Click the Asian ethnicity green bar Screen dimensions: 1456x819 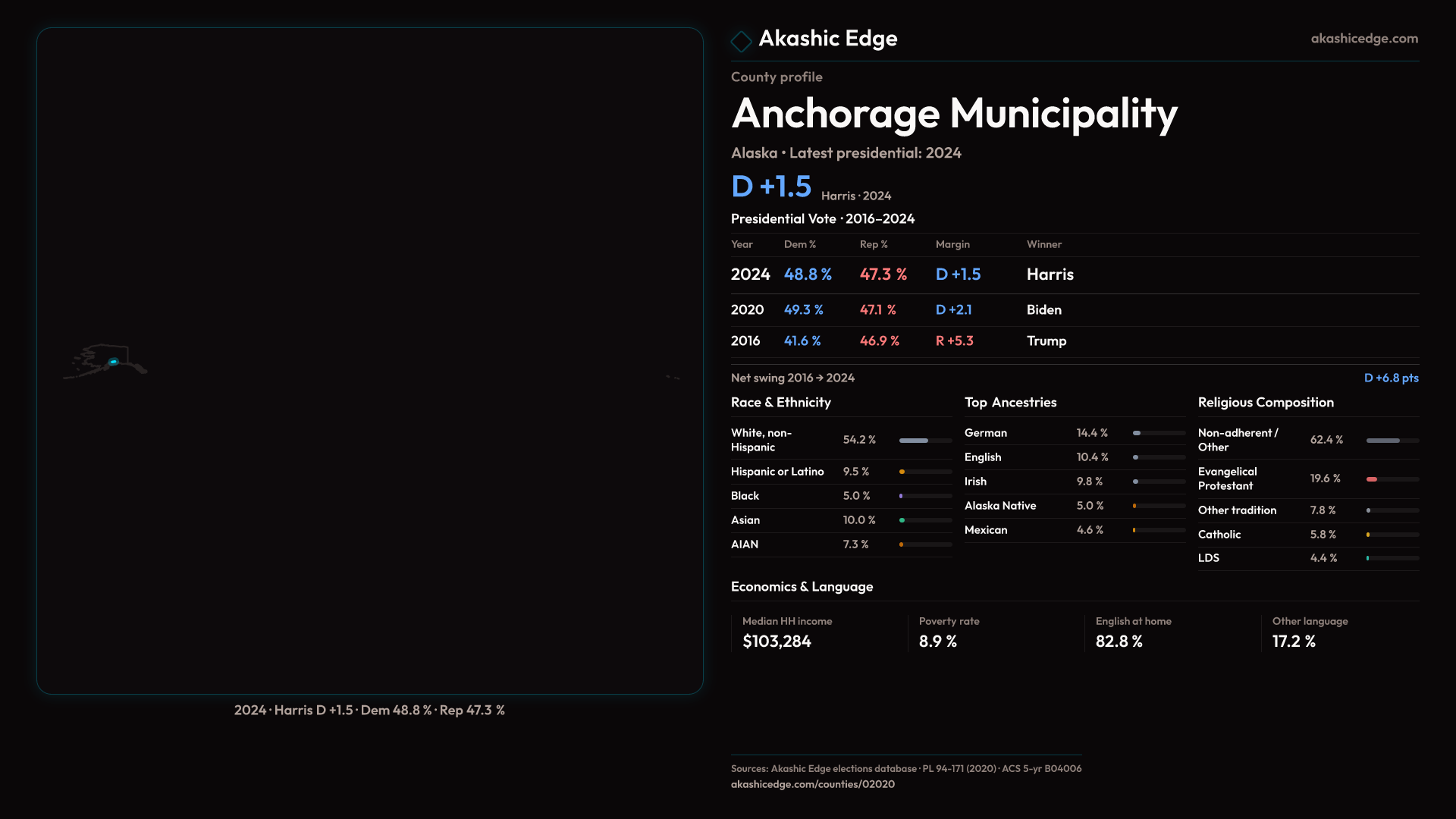[902, 520]
